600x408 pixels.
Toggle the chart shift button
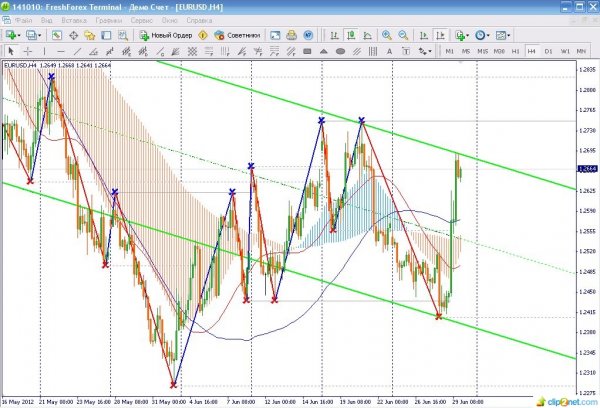click(x=440, y=34)
